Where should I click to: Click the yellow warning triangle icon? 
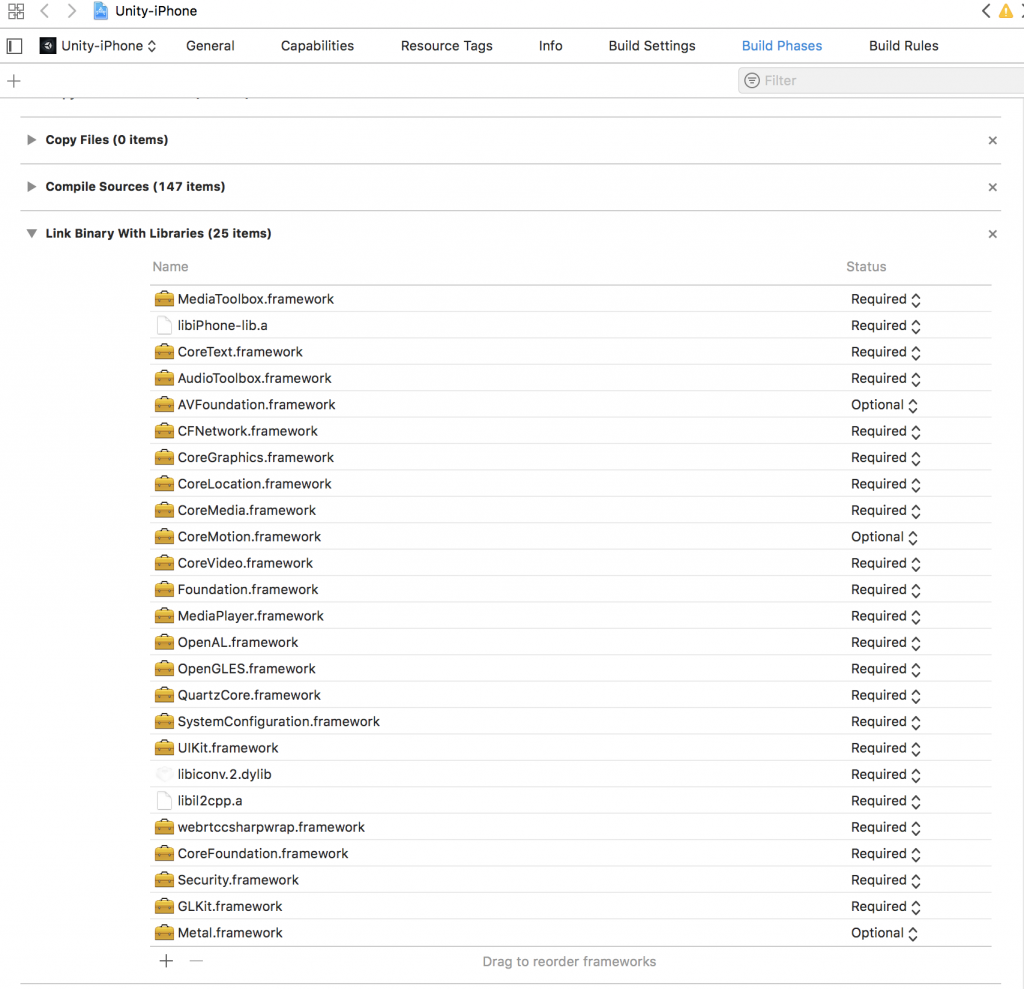click(1006, 11)
